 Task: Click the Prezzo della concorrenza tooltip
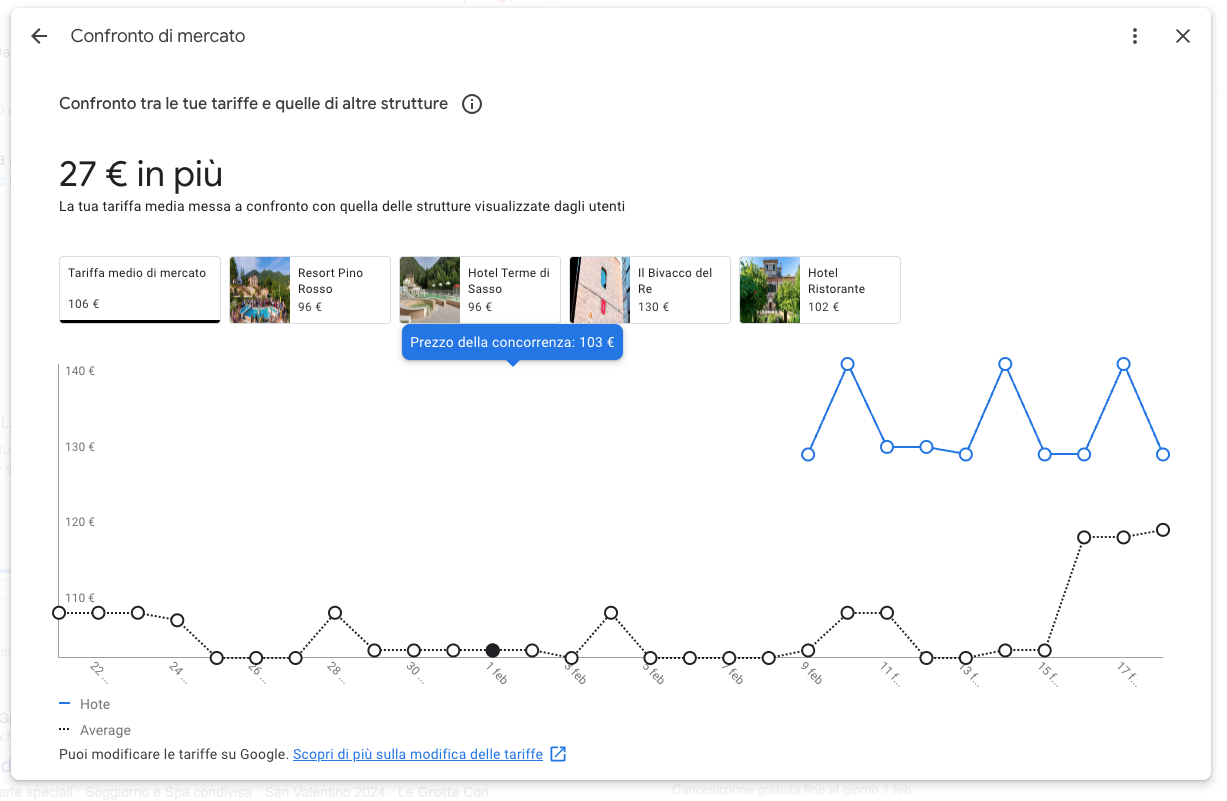512,342
